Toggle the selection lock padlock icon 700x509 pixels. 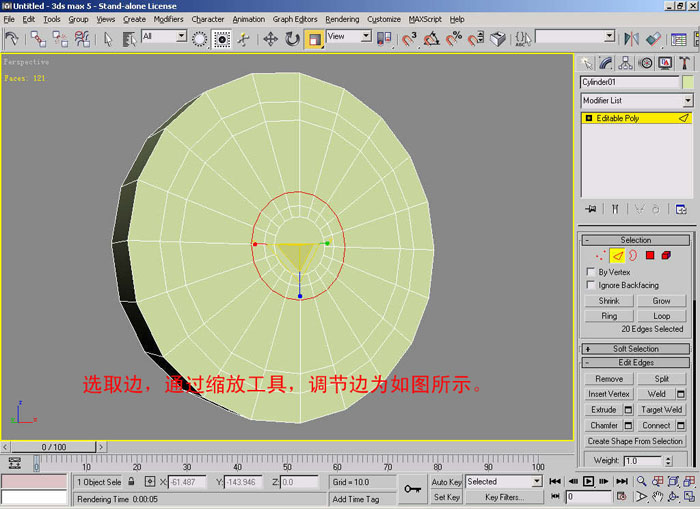(131, 481)
